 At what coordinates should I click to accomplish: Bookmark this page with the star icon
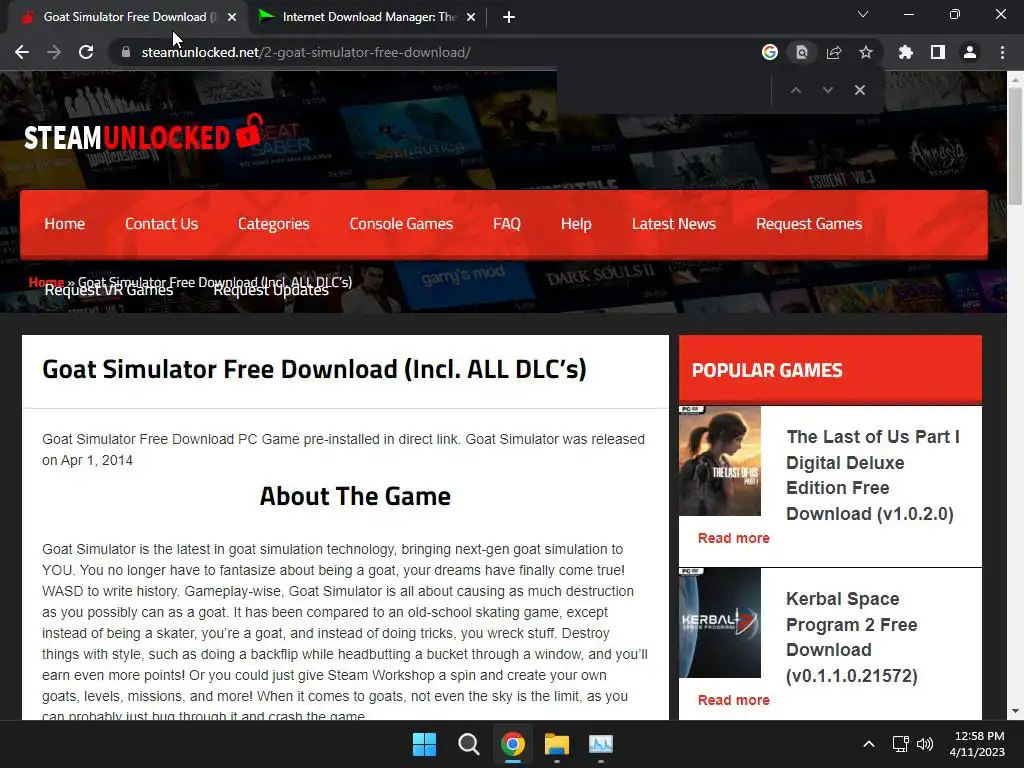point(866,52)
